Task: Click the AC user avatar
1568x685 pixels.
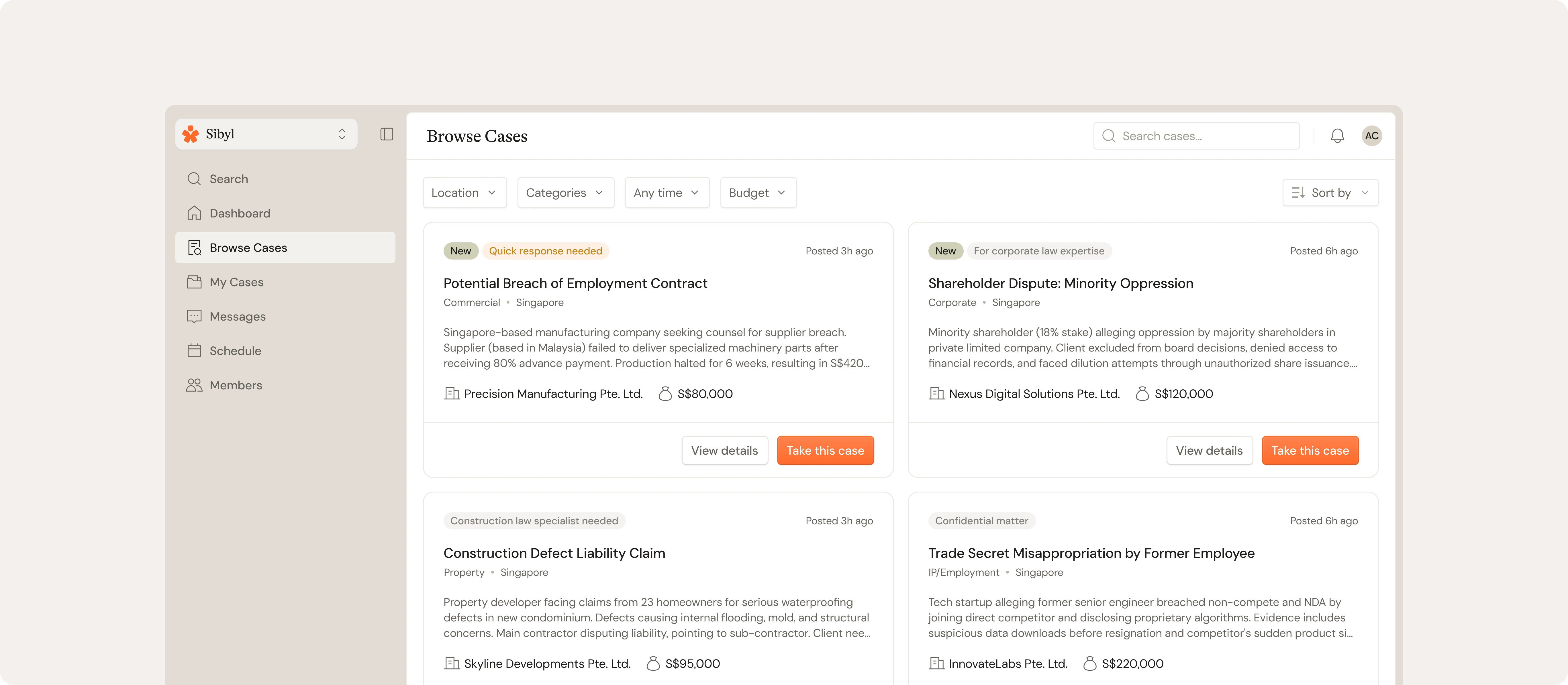Action: tap(1371, 136)
